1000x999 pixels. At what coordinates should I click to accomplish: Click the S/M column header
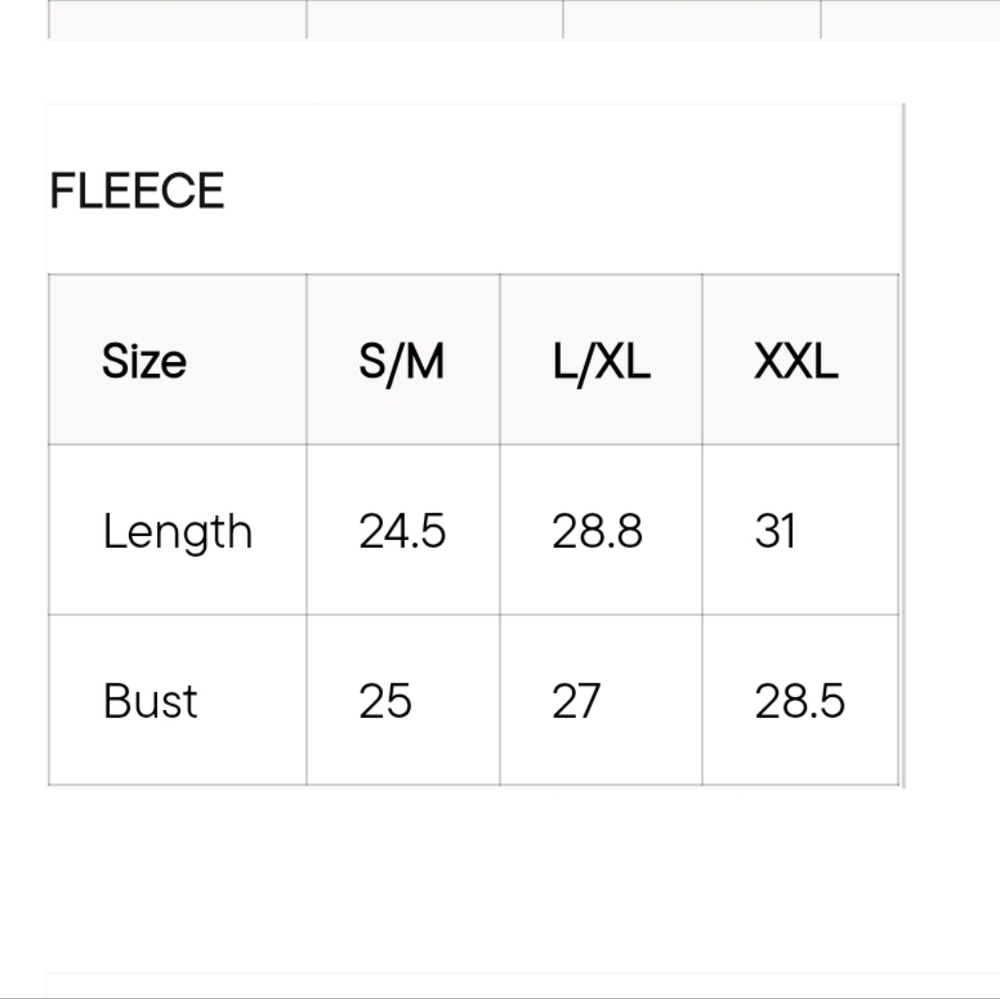(x=403, y=360)
